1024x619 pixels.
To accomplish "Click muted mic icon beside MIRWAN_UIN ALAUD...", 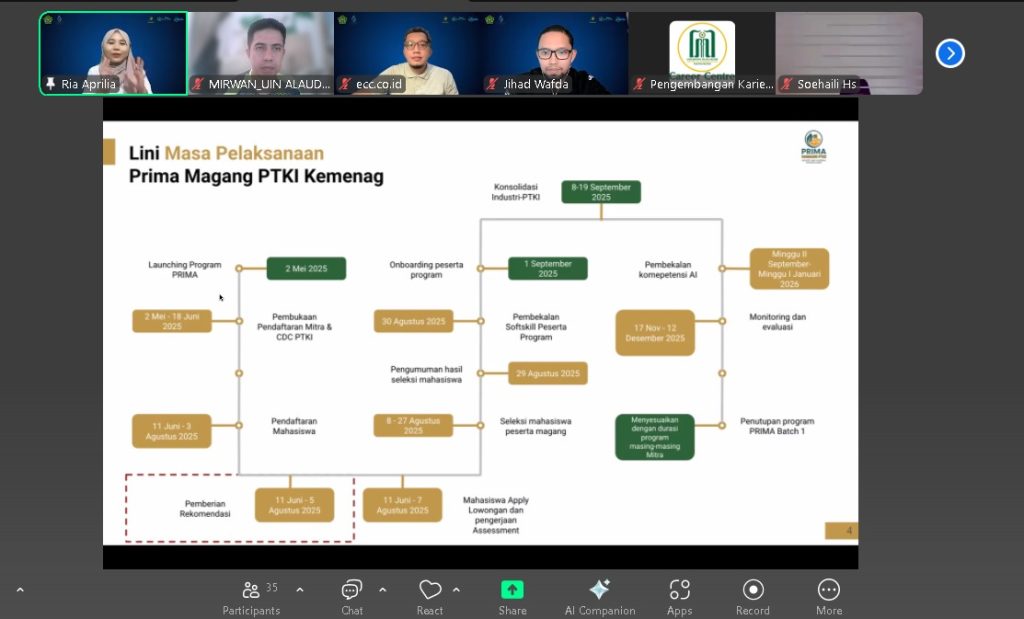I will 198,84.
